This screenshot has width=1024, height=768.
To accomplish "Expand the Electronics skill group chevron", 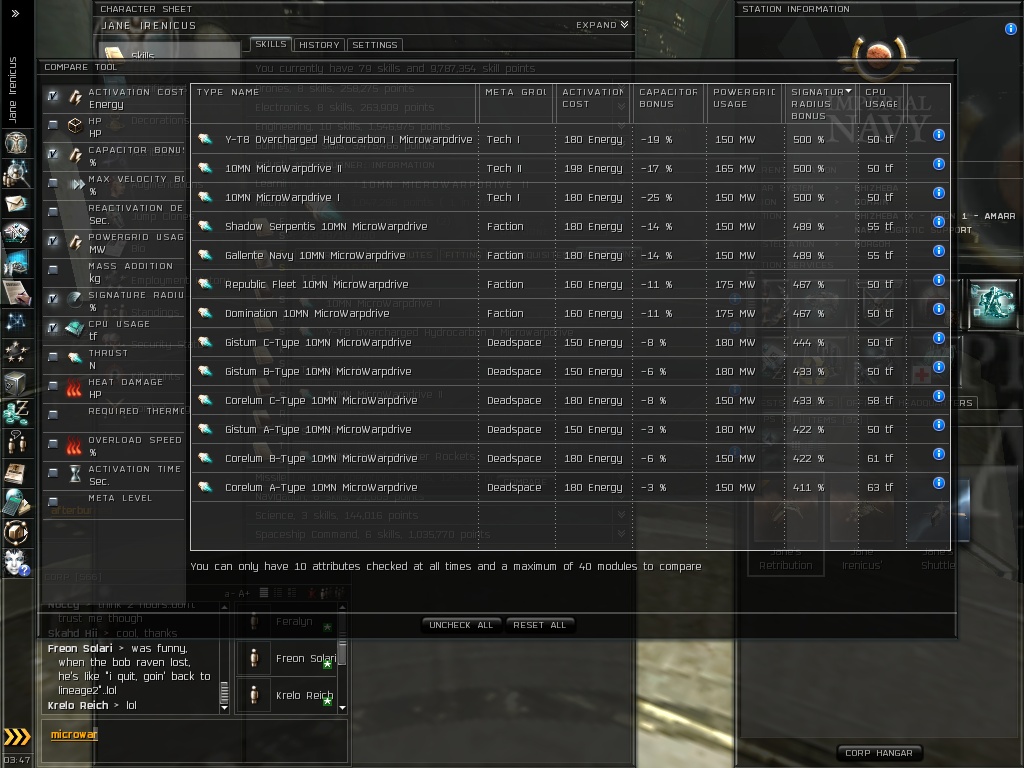I will click(621, 106).
